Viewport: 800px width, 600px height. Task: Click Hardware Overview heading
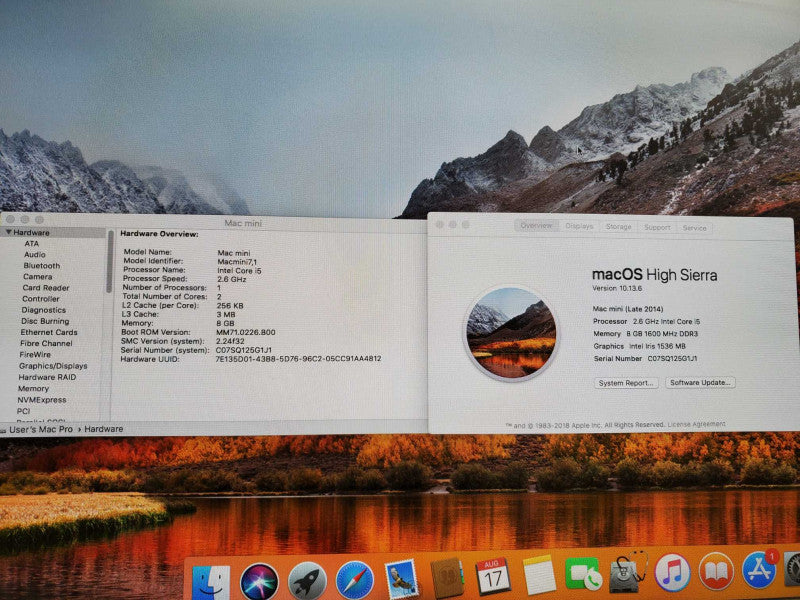point(159,234)
